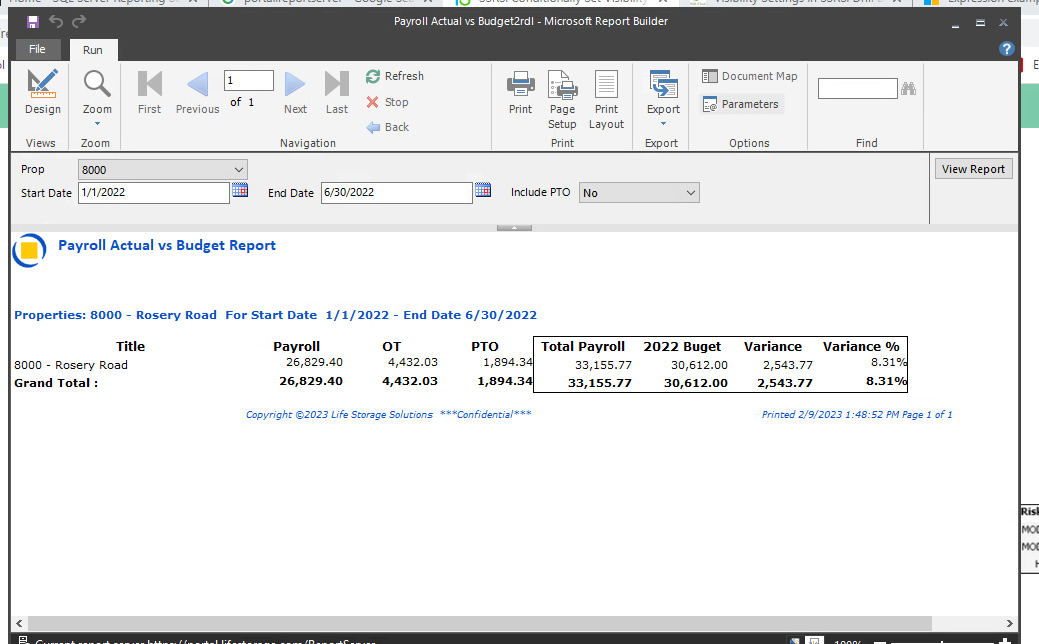This screenshot has height=644, width=1039.
Task: Click the Next page arrow
Action: pyautogui.click(x=295, y=92)
